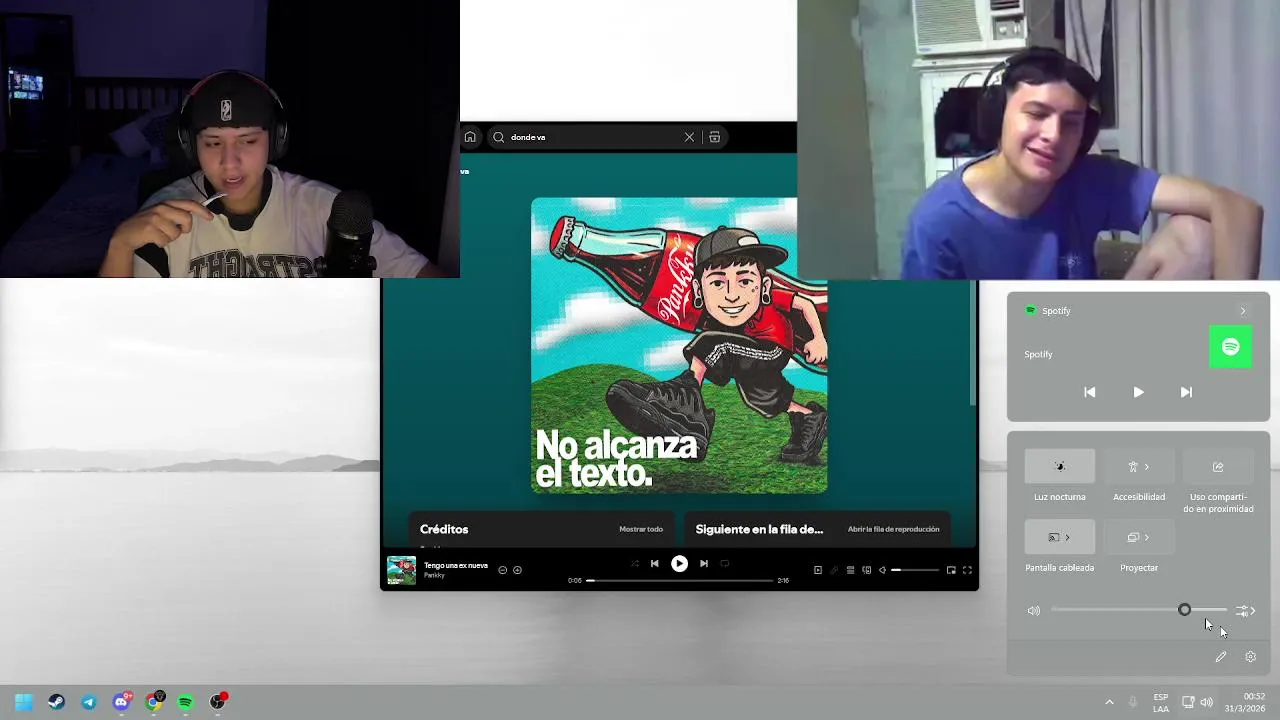Add song to library plus icon
The width and height of the screenshot is (1280, 720).
click(x=517, y=570)
